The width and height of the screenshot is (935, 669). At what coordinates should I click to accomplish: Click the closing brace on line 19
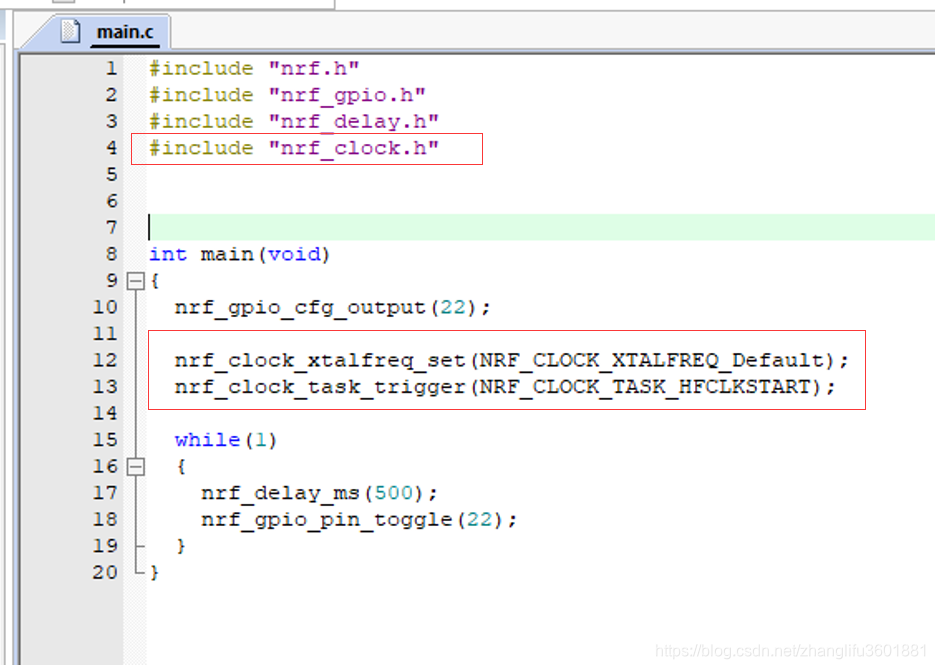click(181, 546)
